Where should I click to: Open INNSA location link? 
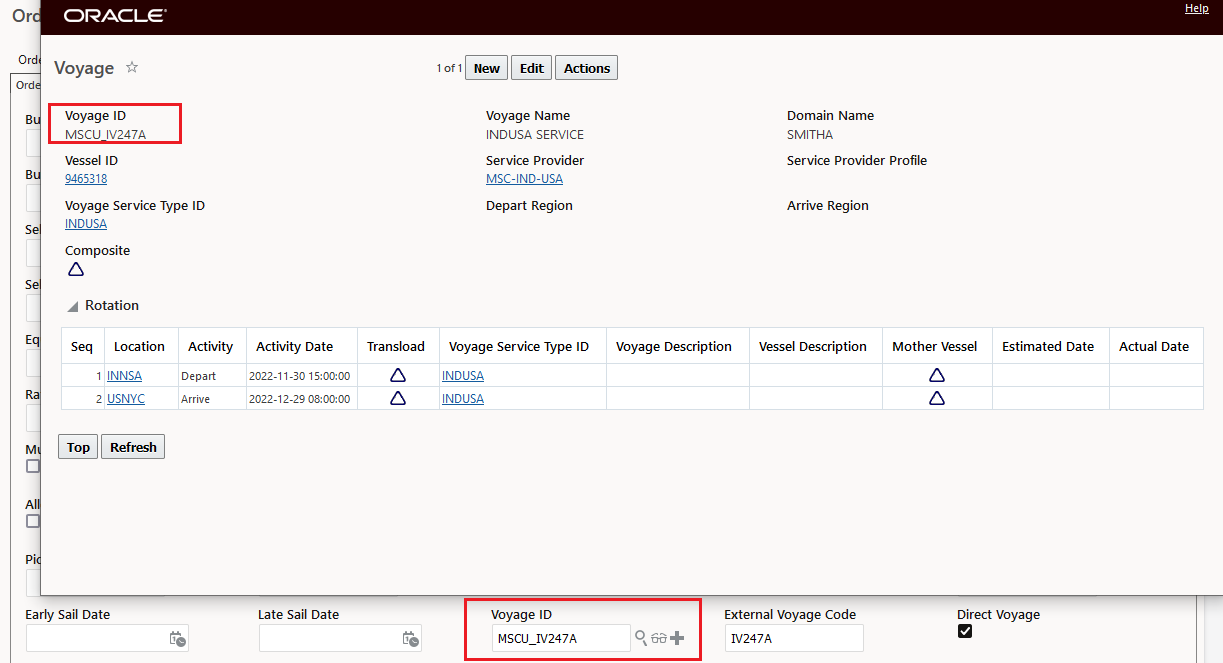(124, 376)
